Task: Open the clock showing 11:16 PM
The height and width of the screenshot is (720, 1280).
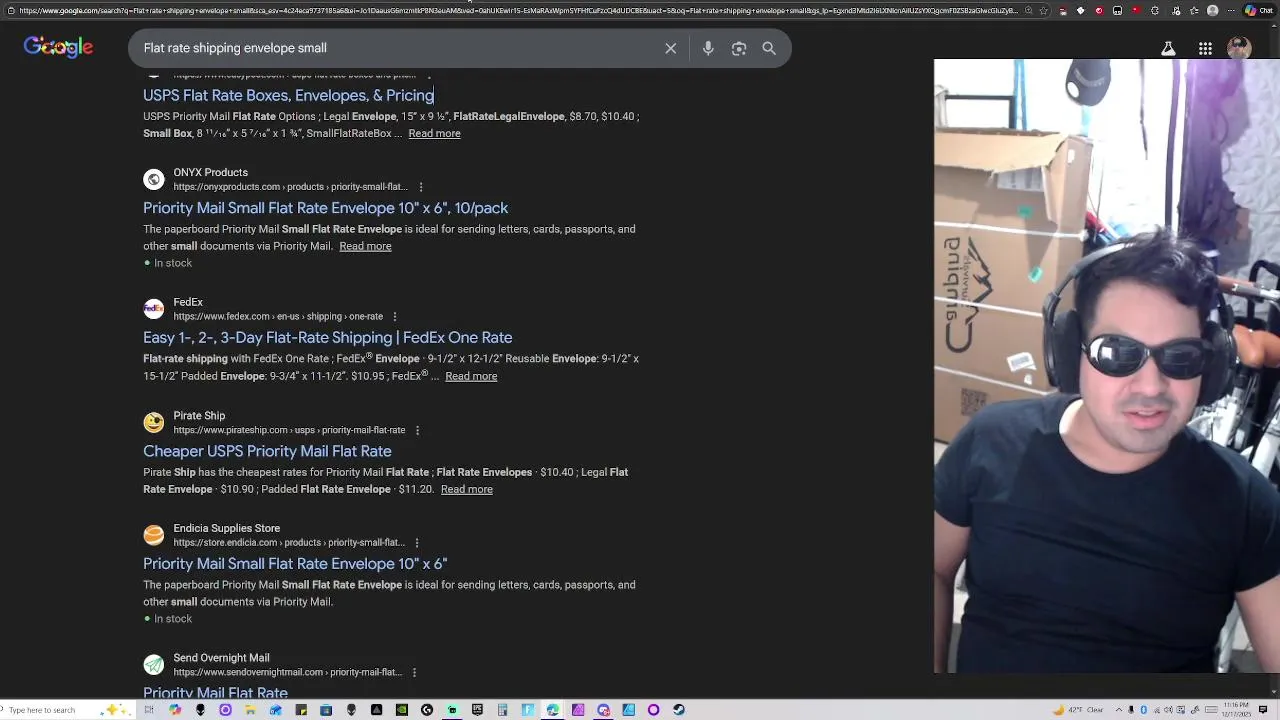Action: pyautogui.click(x=1236, y=710)
